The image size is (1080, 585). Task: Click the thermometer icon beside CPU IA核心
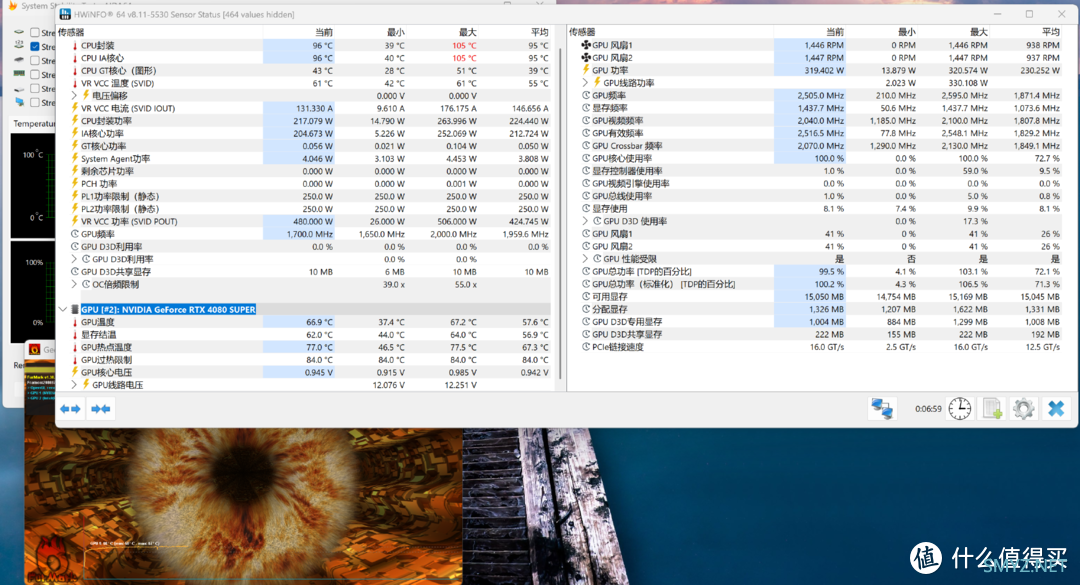tap(75, 58)
